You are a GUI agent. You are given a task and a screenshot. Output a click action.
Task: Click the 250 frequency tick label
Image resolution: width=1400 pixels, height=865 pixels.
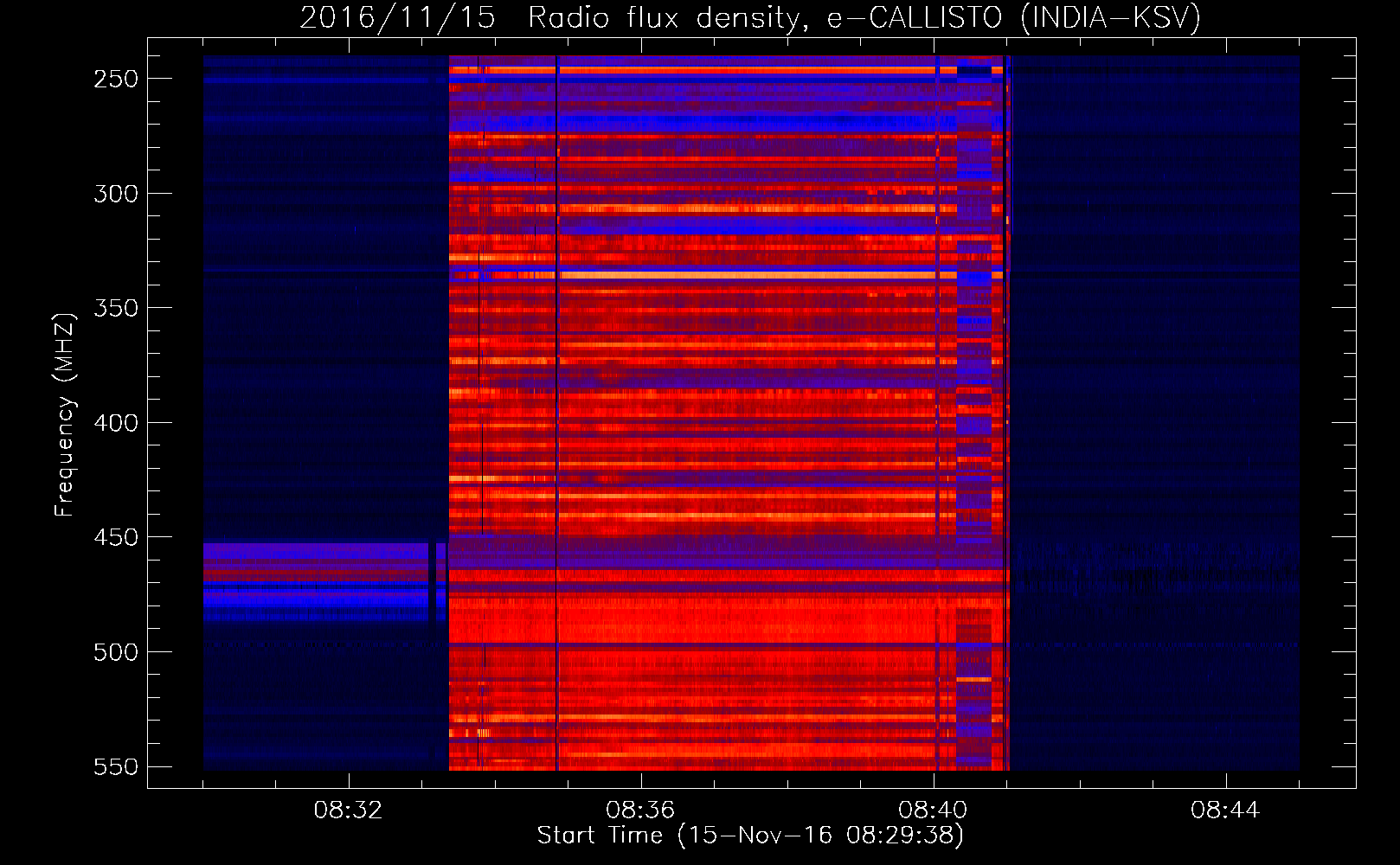click(116, 79)
